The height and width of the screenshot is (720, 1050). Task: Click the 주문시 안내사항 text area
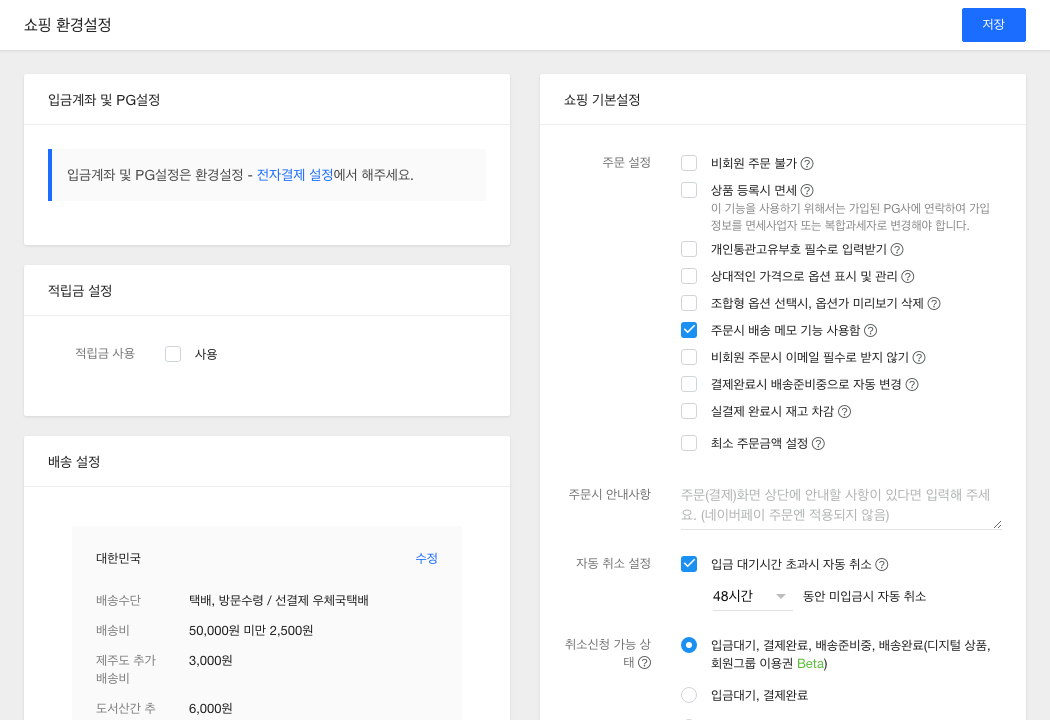click(840, 505)
